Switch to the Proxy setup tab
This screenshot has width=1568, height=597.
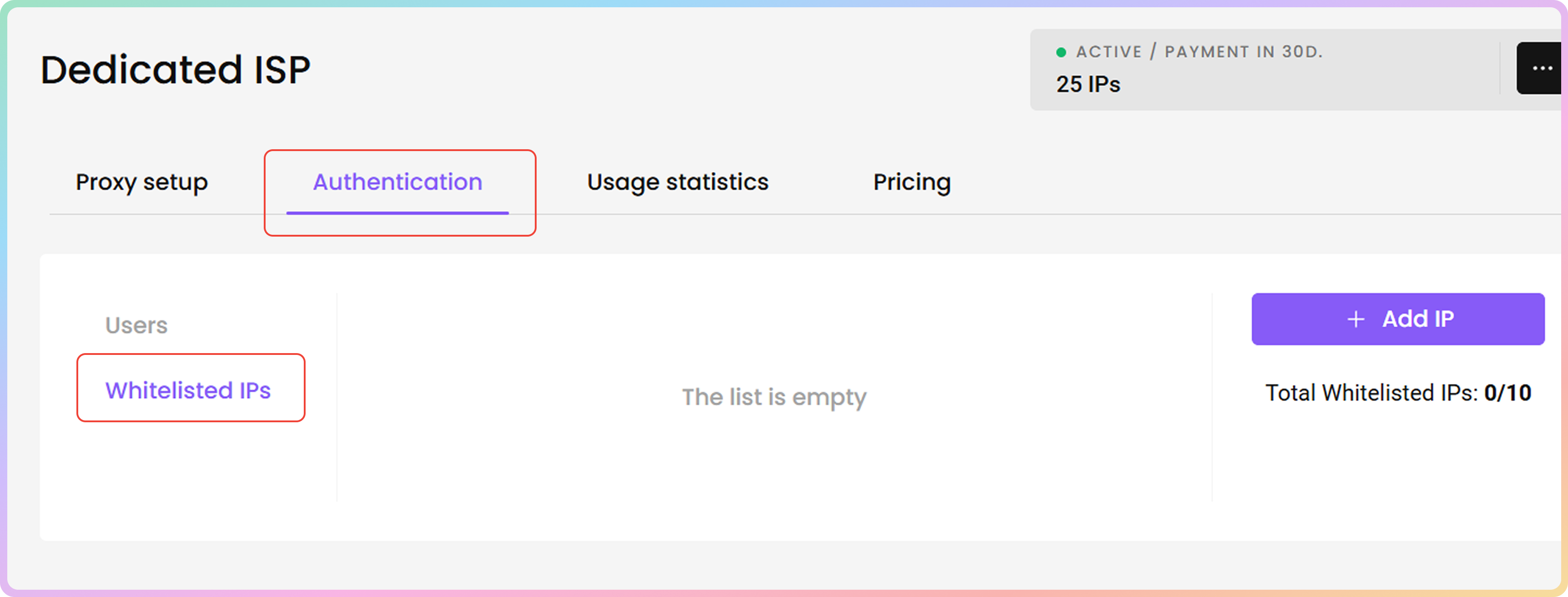142,182
